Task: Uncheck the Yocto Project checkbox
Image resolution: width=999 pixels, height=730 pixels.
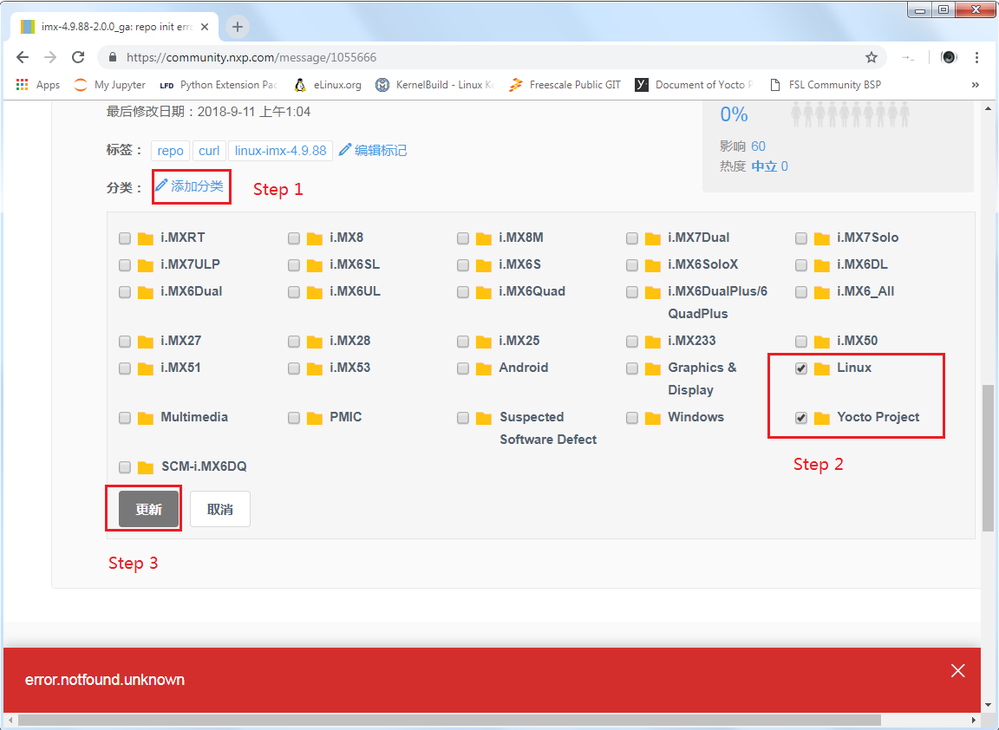Action: point(801,418)
